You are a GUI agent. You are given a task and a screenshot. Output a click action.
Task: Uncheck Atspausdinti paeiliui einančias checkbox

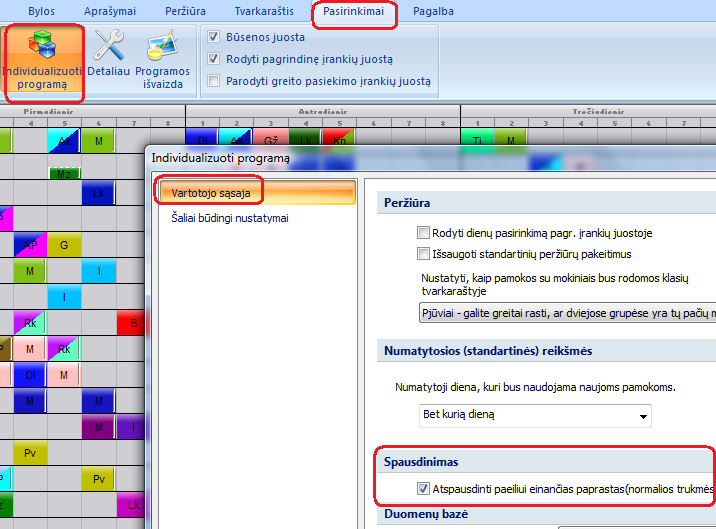(424, 489)
